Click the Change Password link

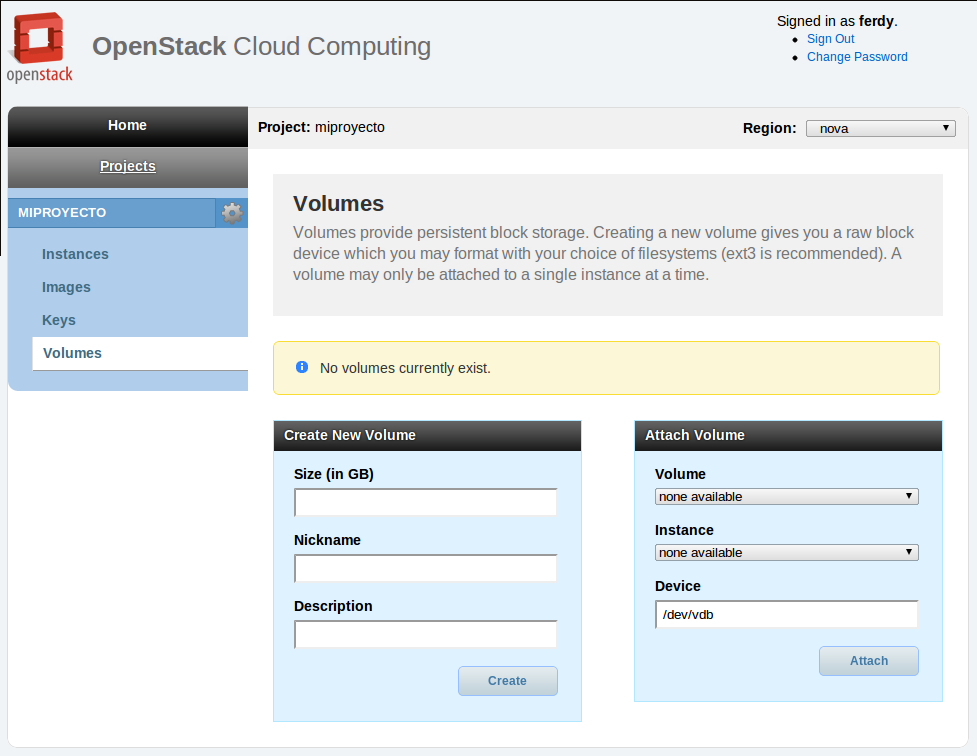pos(857,57)
